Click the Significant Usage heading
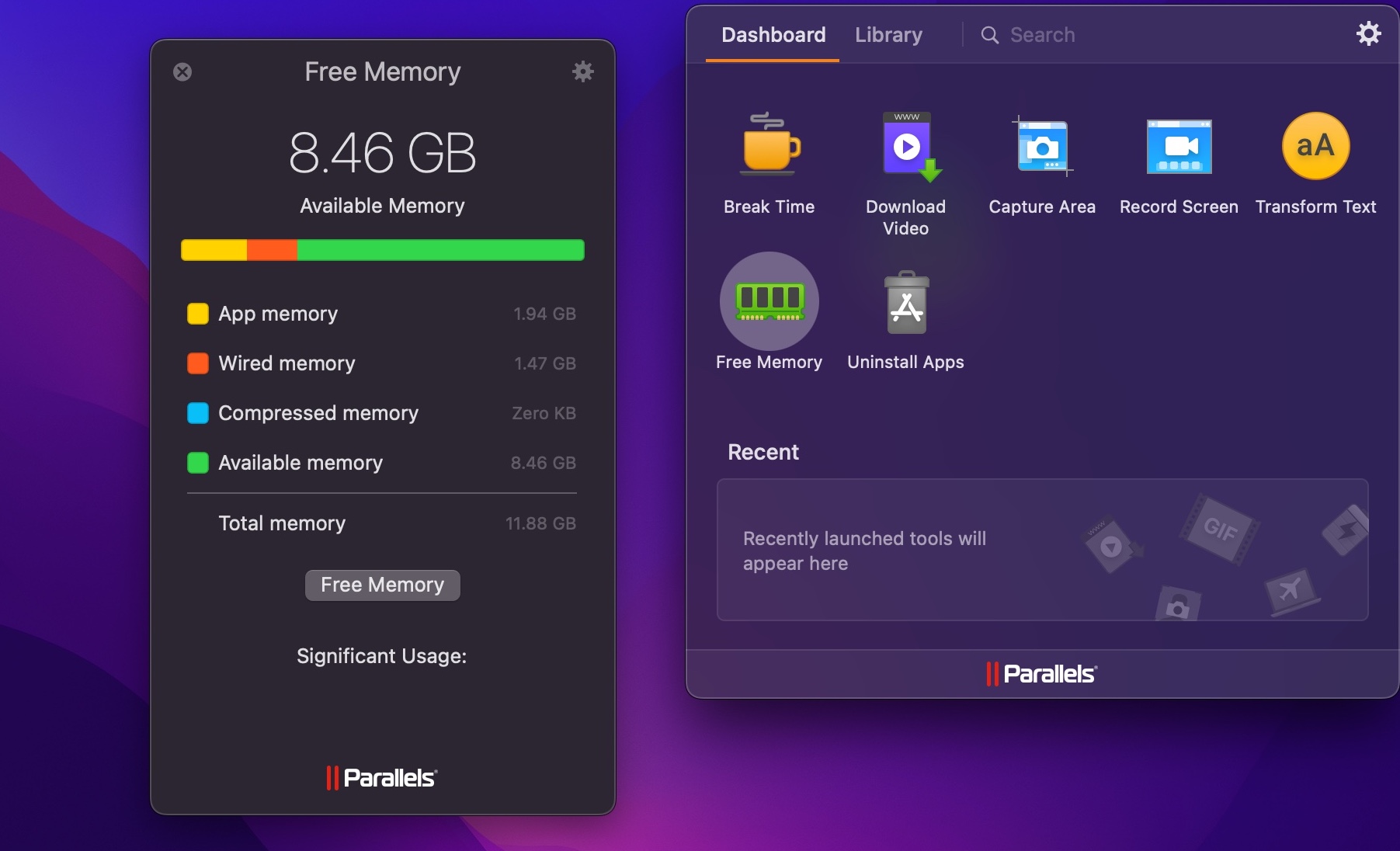 (382, 656)
